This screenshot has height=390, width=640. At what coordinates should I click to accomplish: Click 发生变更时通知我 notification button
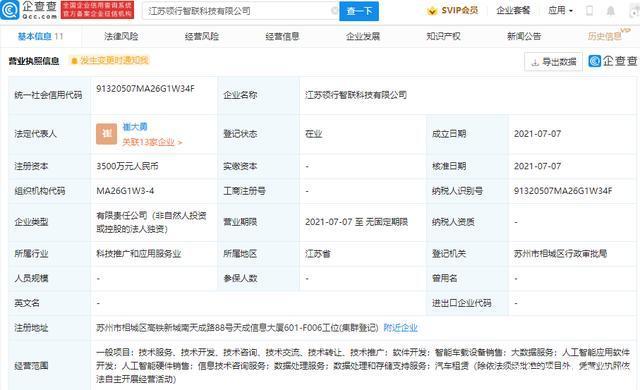(x=110, y=61)
